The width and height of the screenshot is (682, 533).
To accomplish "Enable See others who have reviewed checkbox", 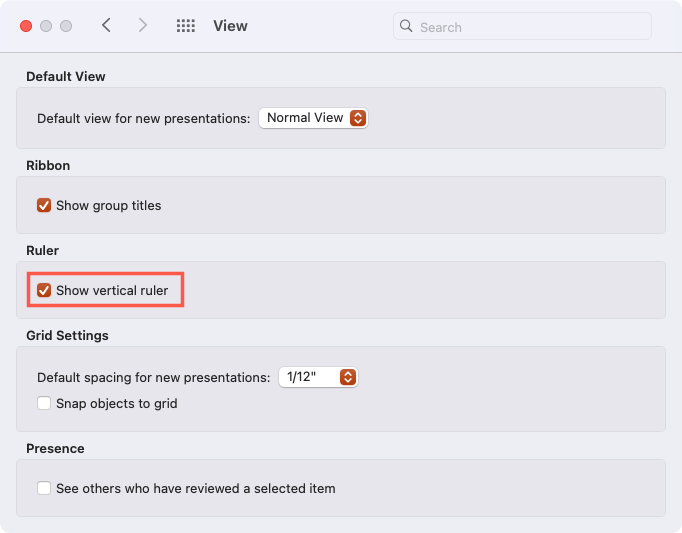I will pos(44,488).
